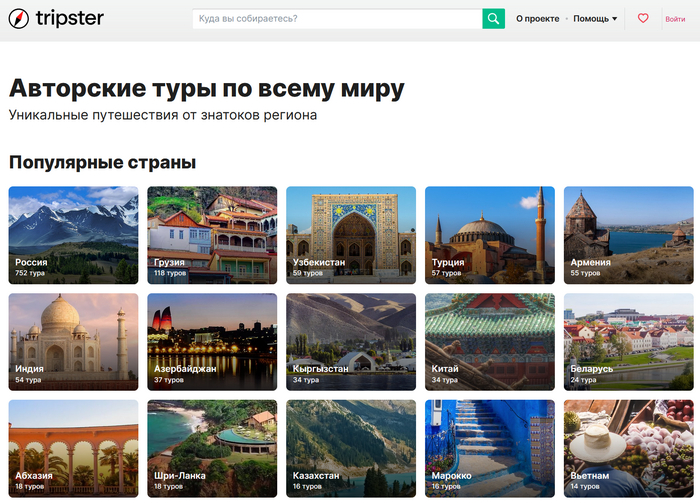Click the Войти login link
The width and height of the screenshot is (700, 503).
tap(675, 19)
